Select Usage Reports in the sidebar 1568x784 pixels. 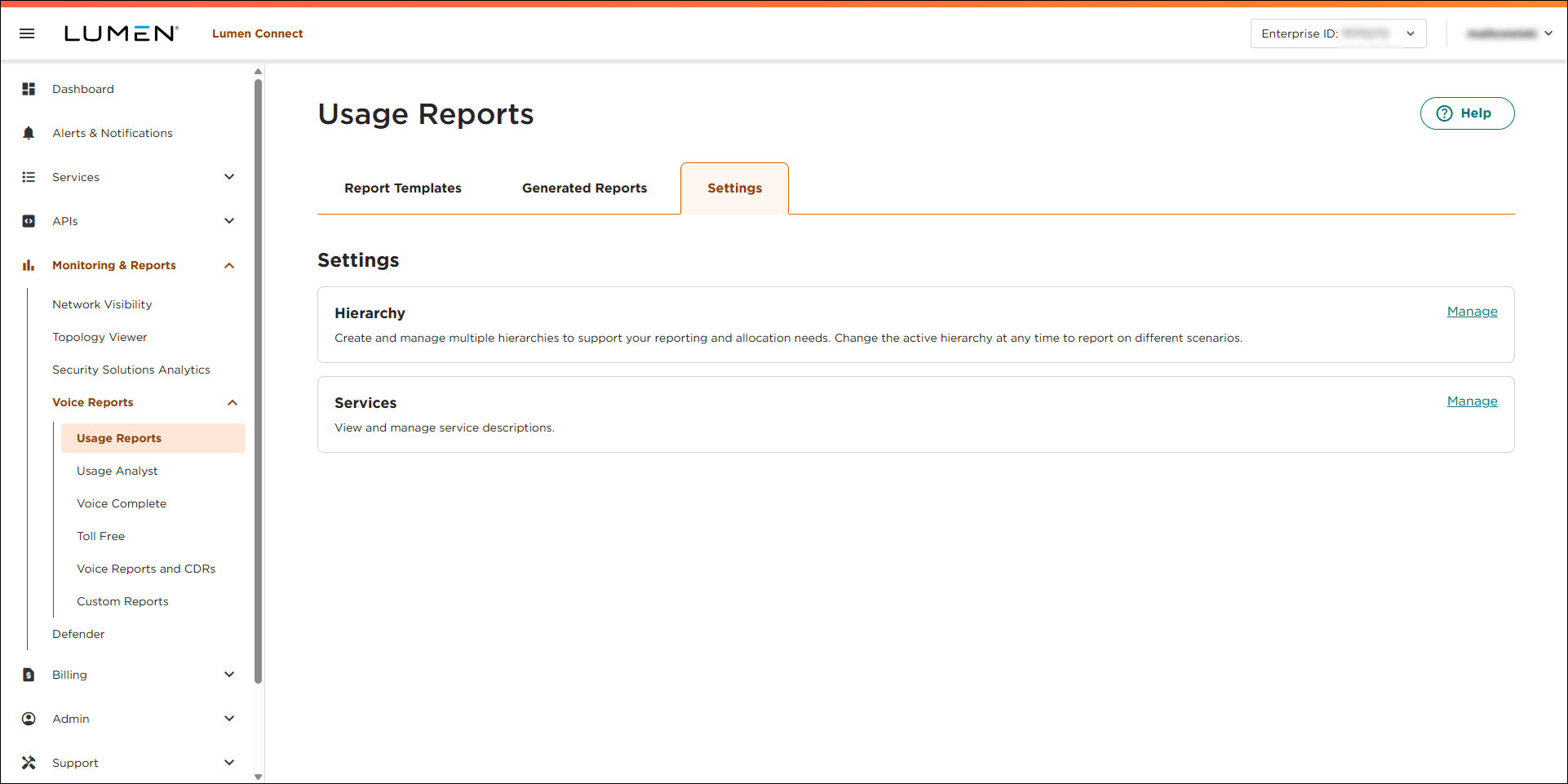point(153,438)
